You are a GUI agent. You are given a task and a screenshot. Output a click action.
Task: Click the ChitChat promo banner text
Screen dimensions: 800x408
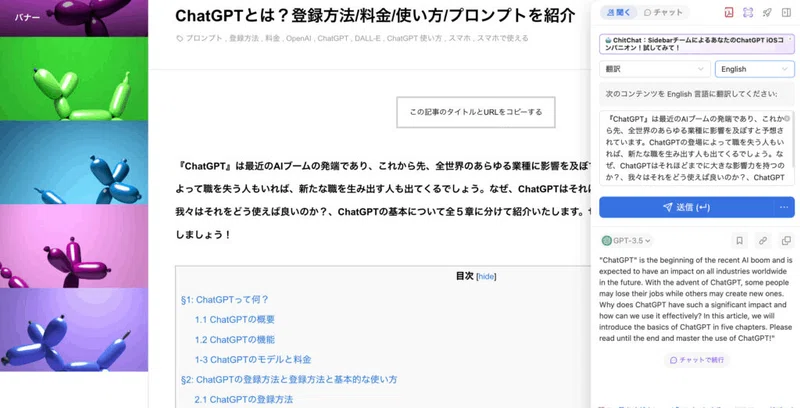point(694,43)
